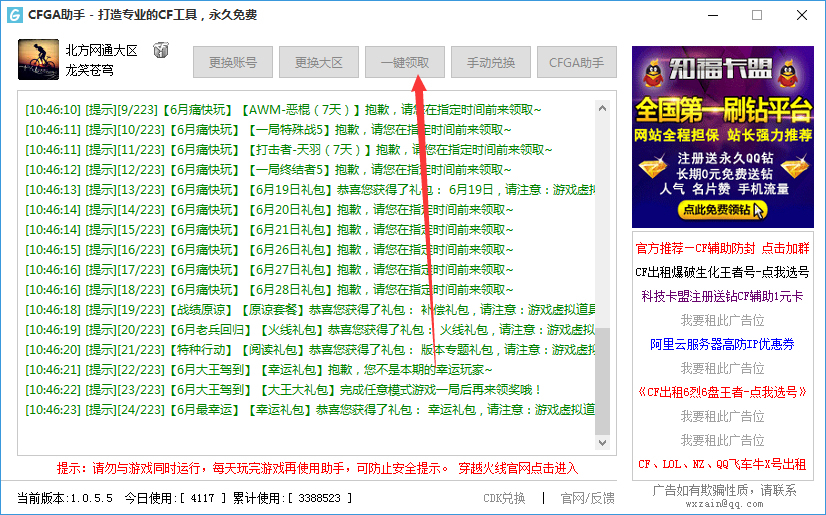Click scrollbar down arrow in log

point(603,443)
